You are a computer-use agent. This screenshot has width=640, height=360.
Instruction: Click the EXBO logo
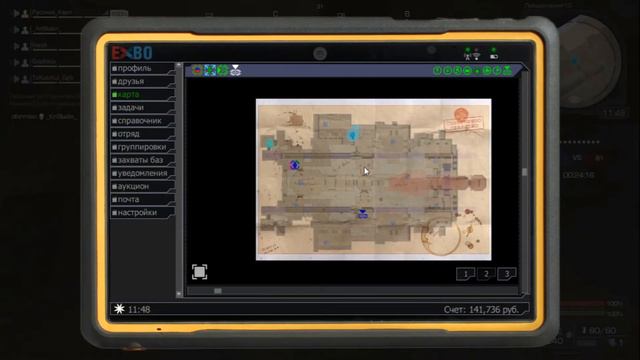click(x=132, y=53)
